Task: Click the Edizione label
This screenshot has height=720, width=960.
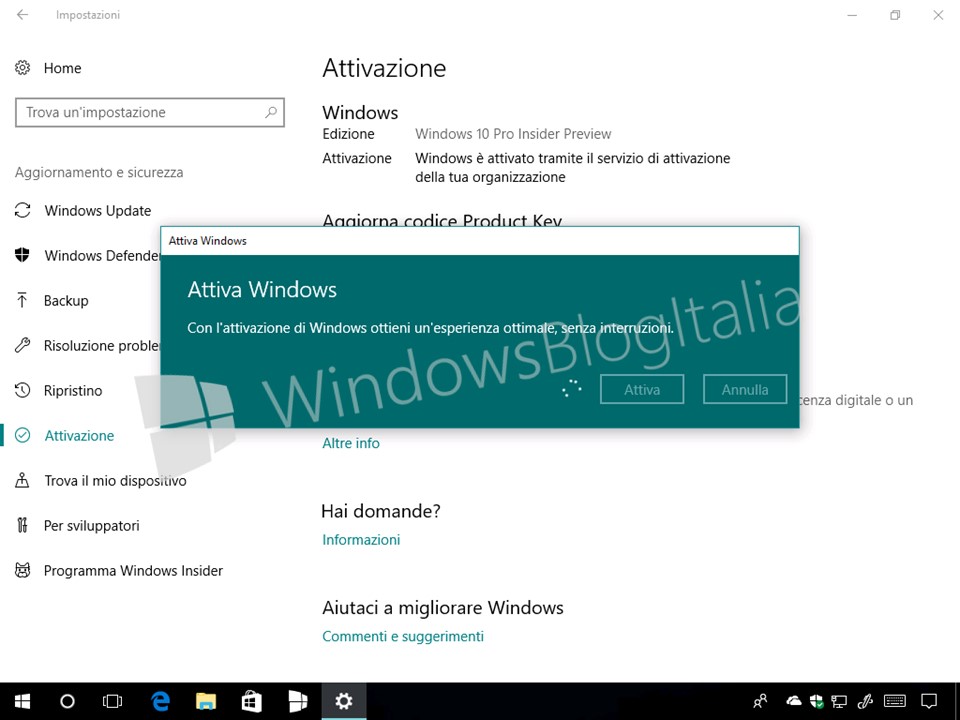Action: [348, 134]
